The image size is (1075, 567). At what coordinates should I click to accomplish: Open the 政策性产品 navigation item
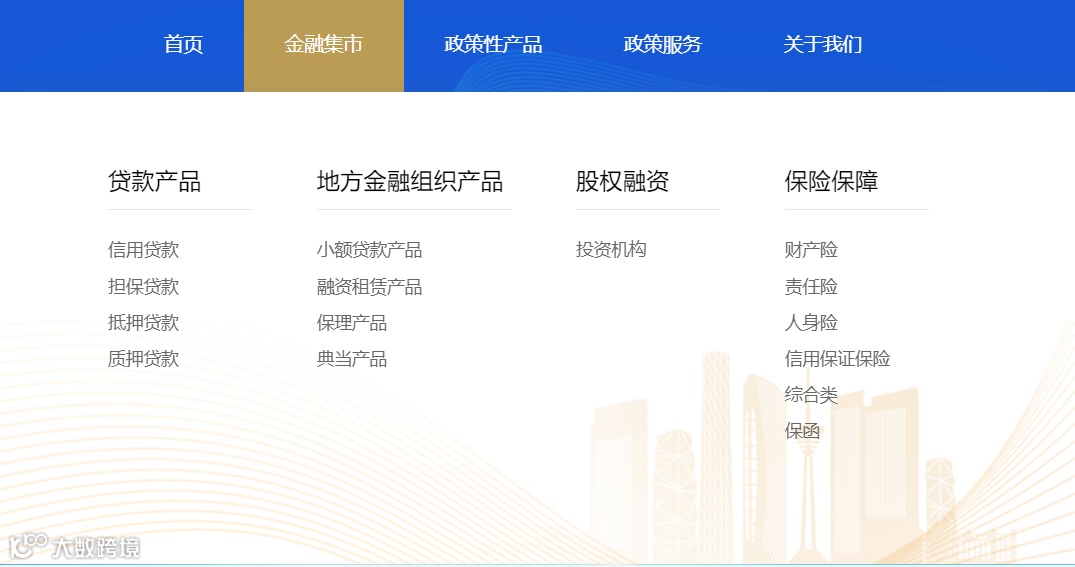(x=493, y=45)
